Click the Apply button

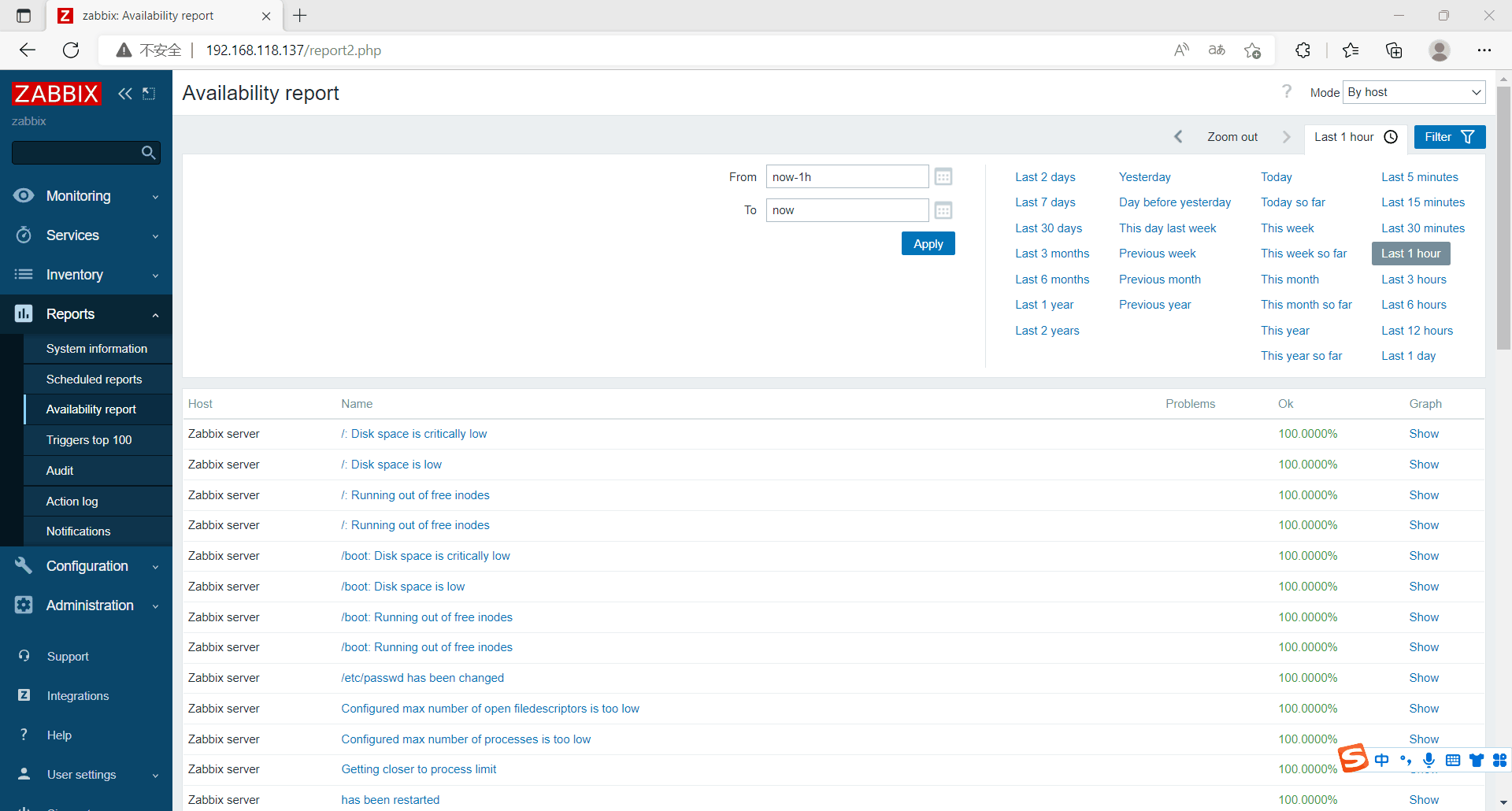[928, 244]
